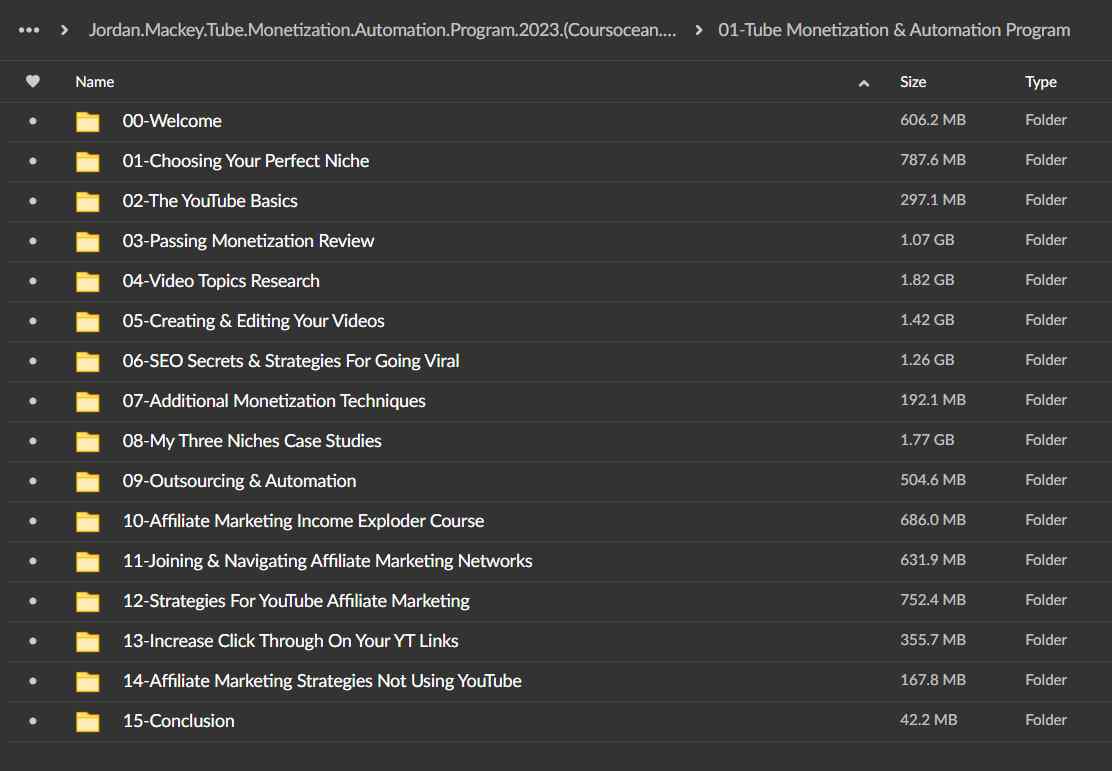Click folder icon for 06-SEO Secrets & Strategies

pos(88,362)
